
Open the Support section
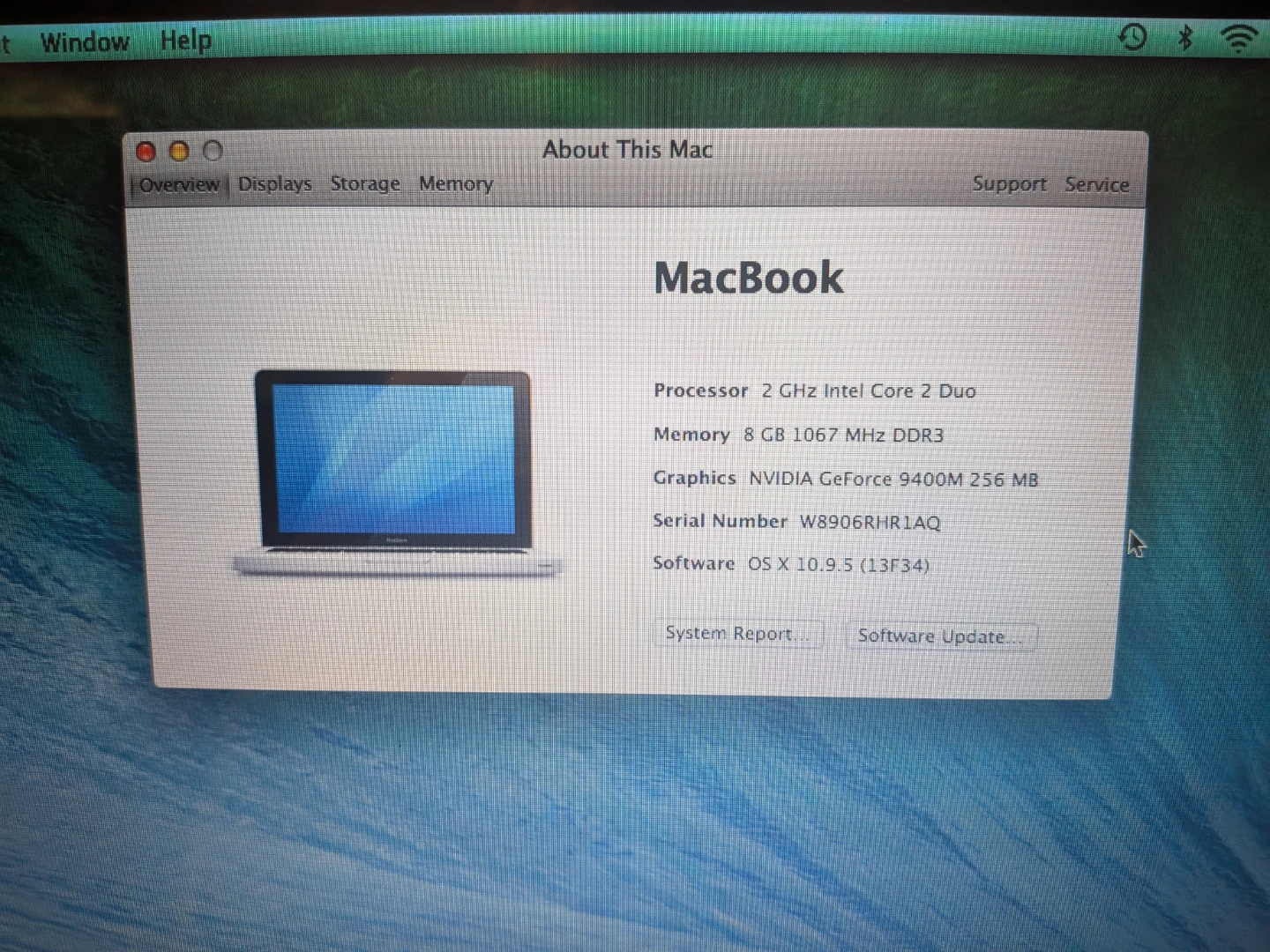click(x=1009, y=184)
